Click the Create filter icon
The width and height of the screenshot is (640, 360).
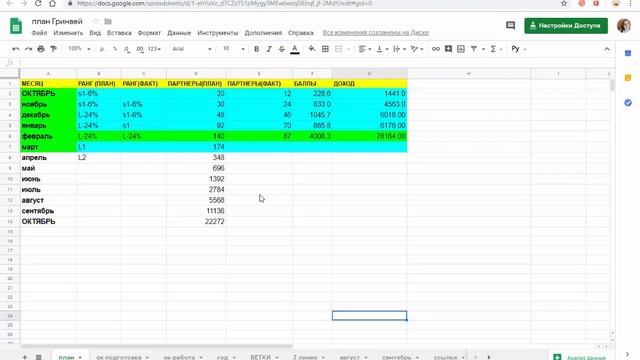(474, 49)
